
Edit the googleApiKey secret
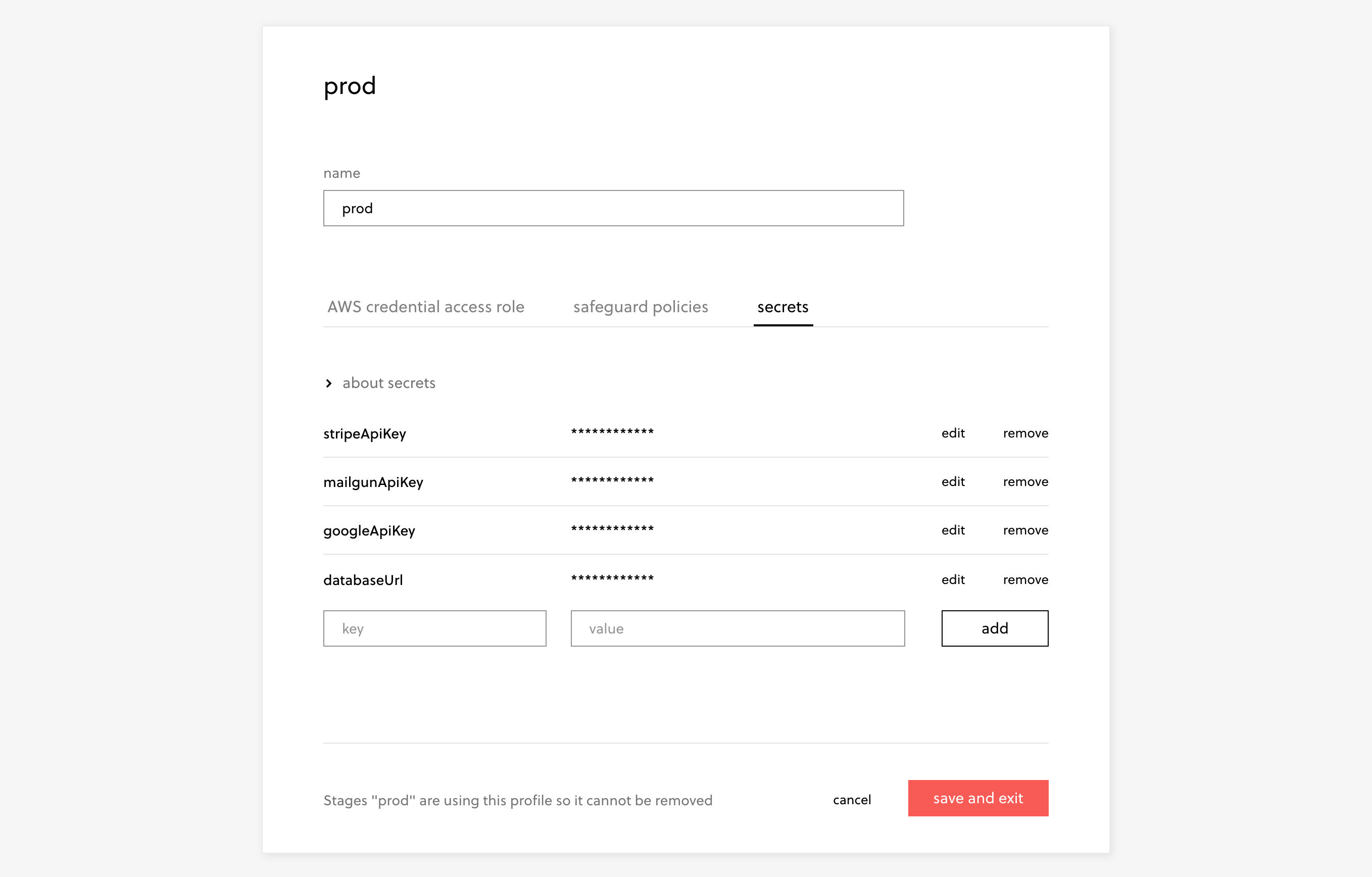coord(953,530)
